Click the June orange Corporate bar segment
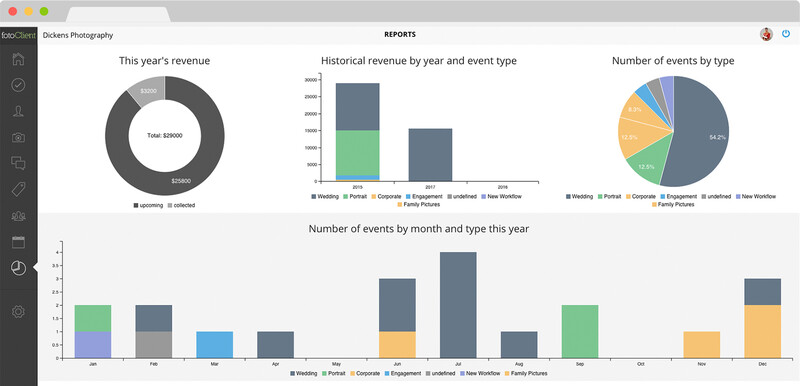The width and height of the screenshot is (800, 386). [x=397, y=345]
